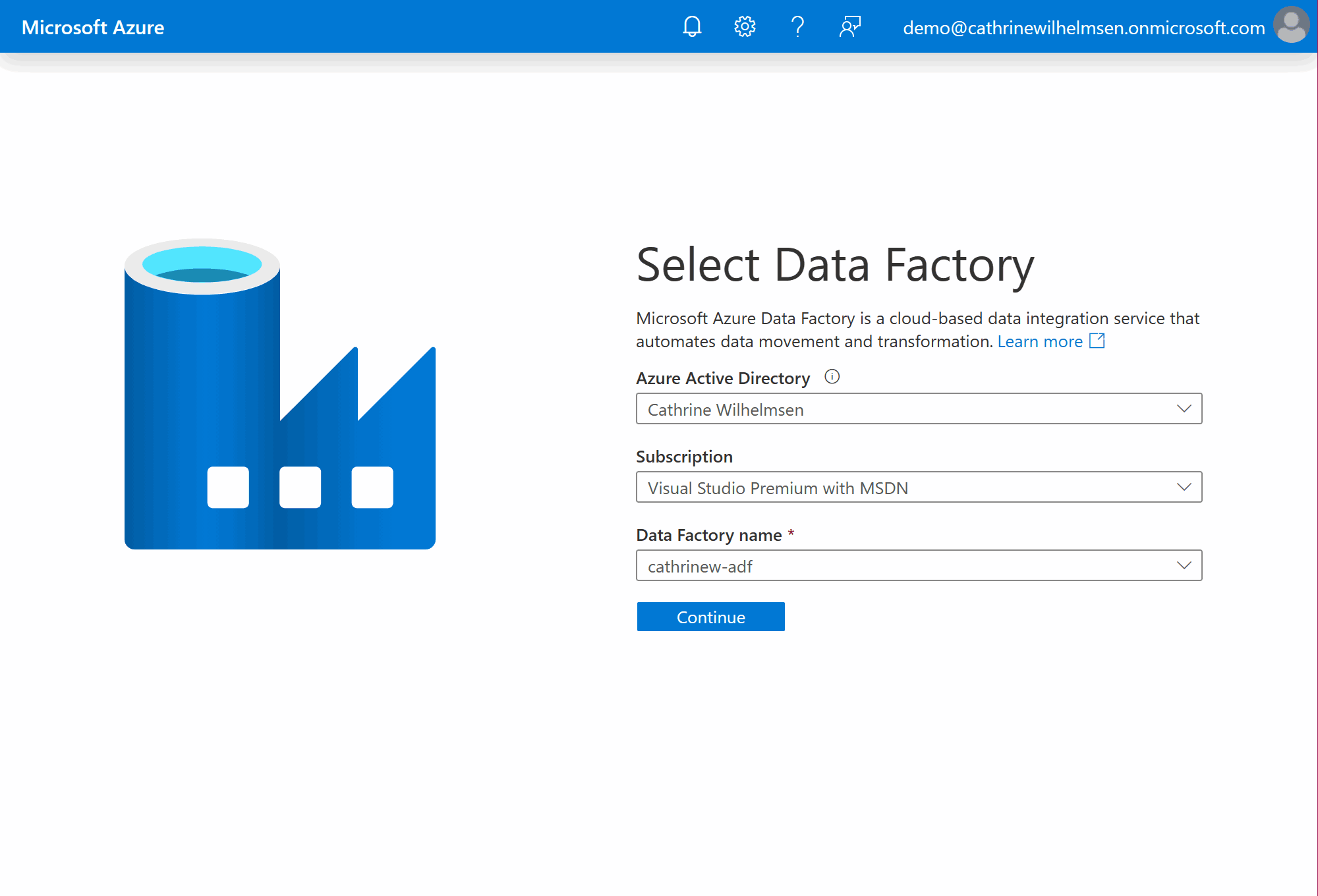Click the Azure Active Directory info icon
The image size is (1318, 896).
point(832,377)
